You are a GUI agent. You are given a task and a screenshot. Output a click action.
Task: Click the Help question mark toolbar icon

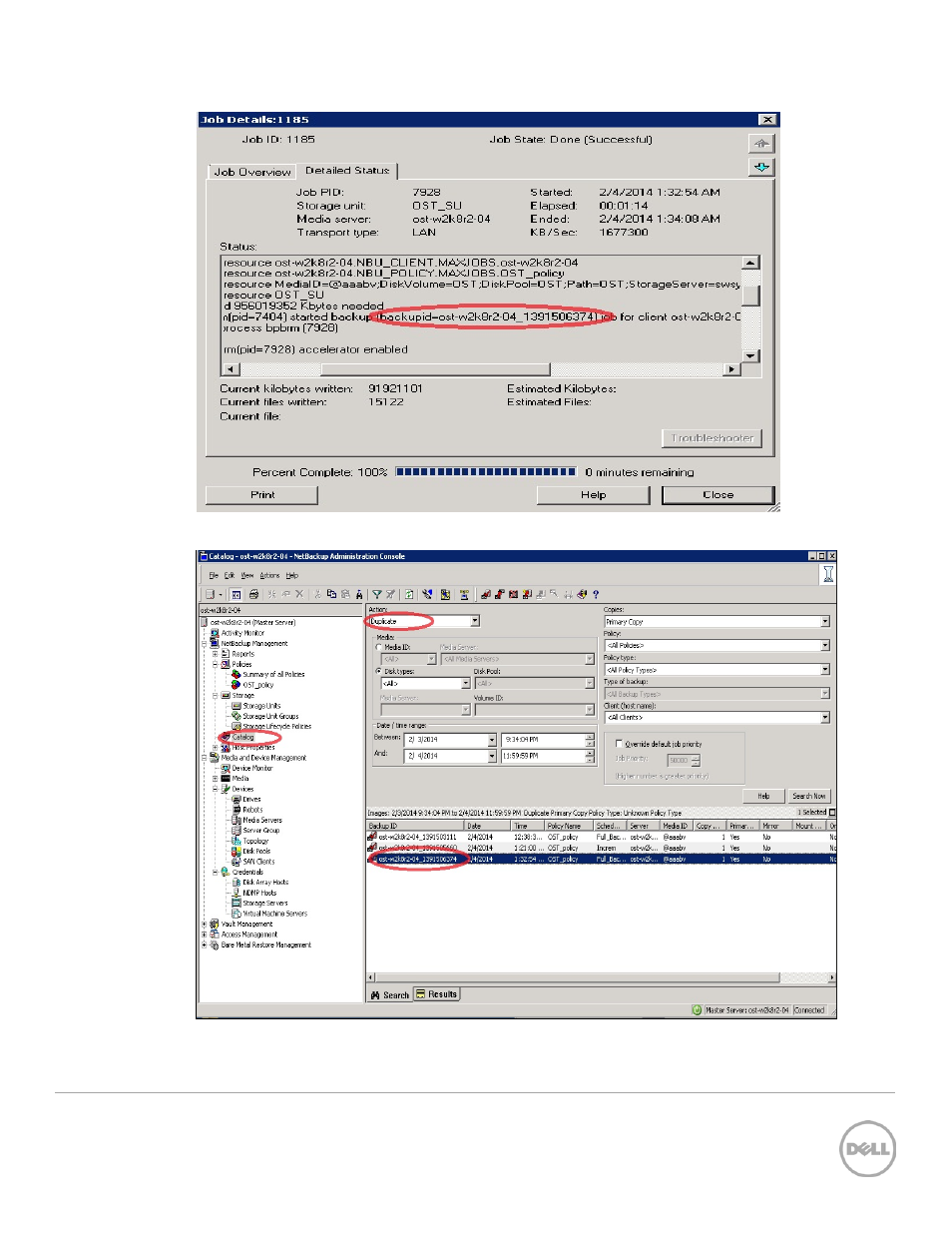point(596,594)
